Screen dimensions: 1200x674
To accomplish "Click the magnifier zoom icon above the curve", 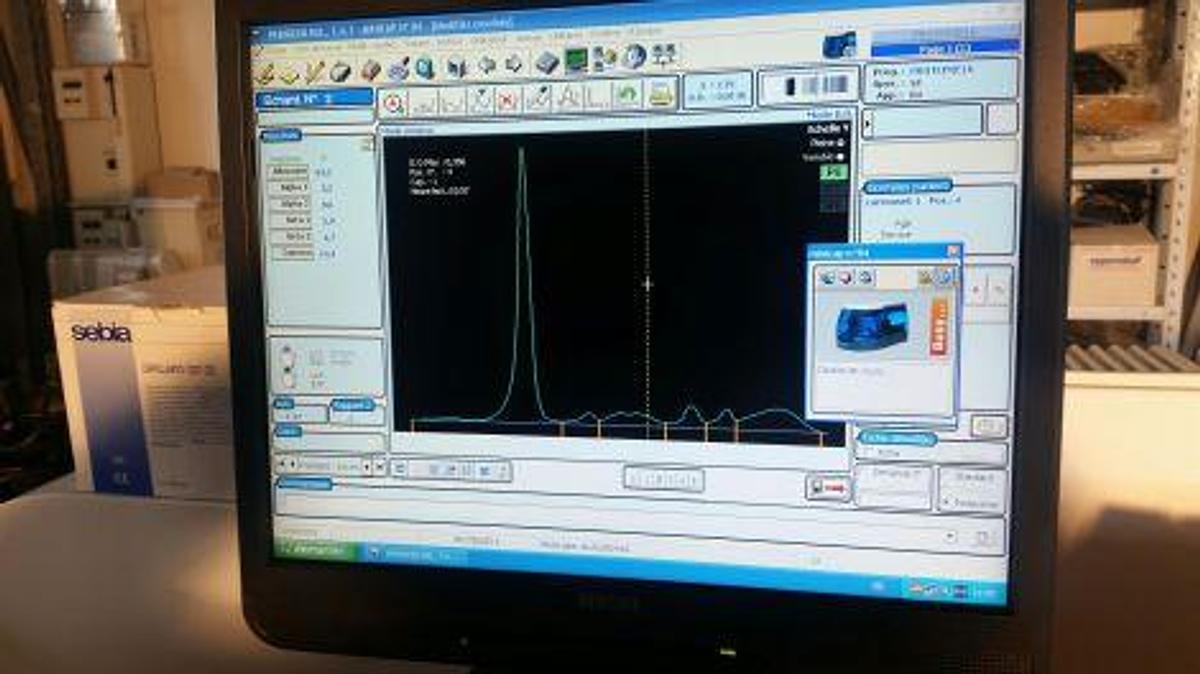I will tap(394, 102).
